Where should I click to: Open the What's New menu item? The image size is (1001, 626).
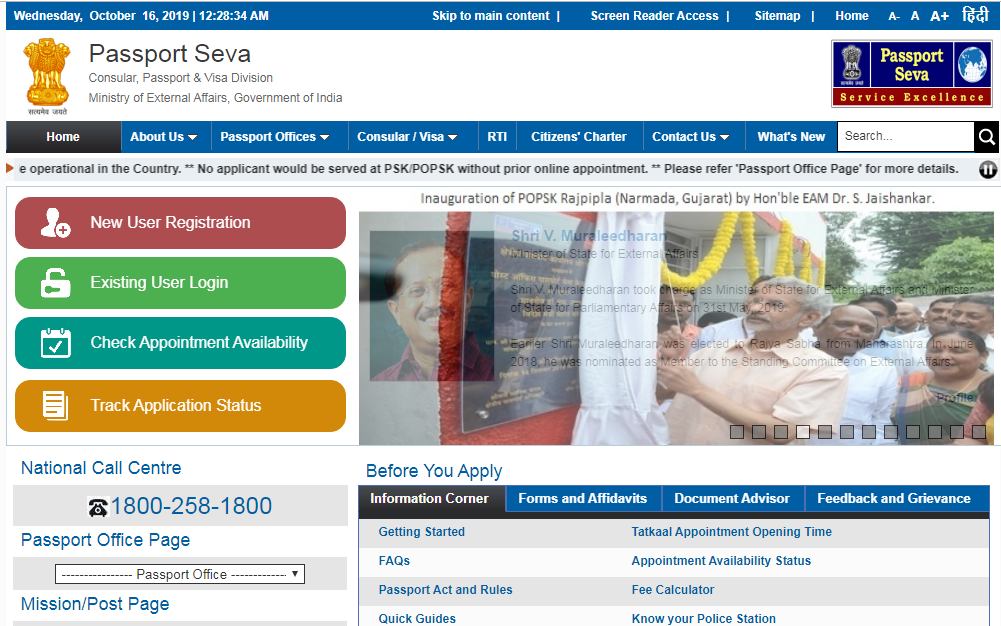[791, 137]
